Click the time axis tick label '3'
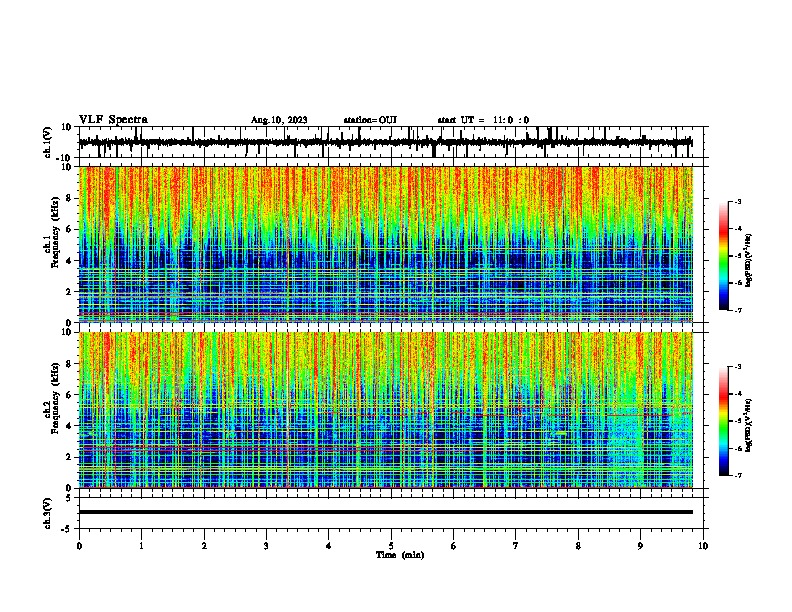This screenshot has height=612, width=792. pos(266,545)
